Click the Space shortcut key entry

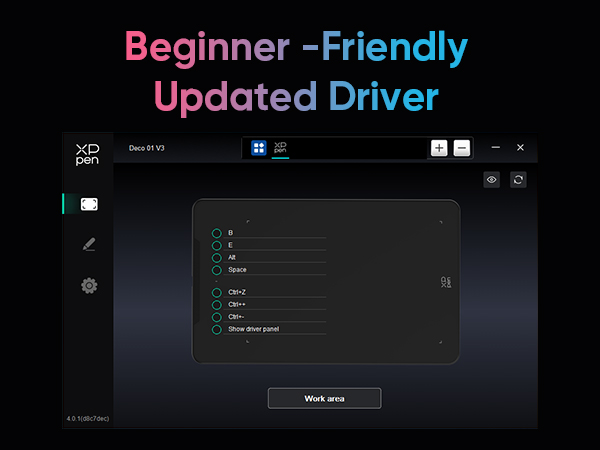[x=237, y=269]
